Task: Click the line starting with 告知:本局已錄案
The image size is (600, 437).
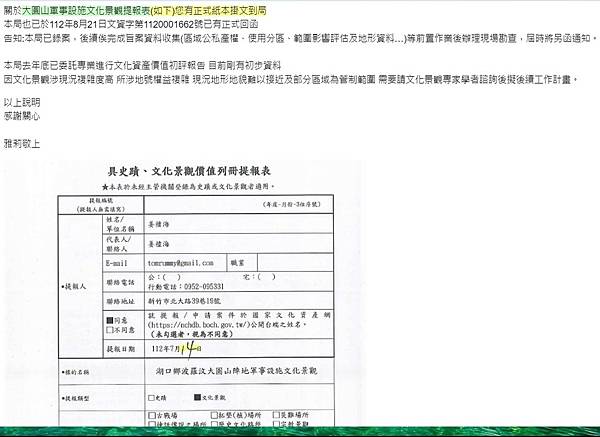Action: click(x=300, y=38)
